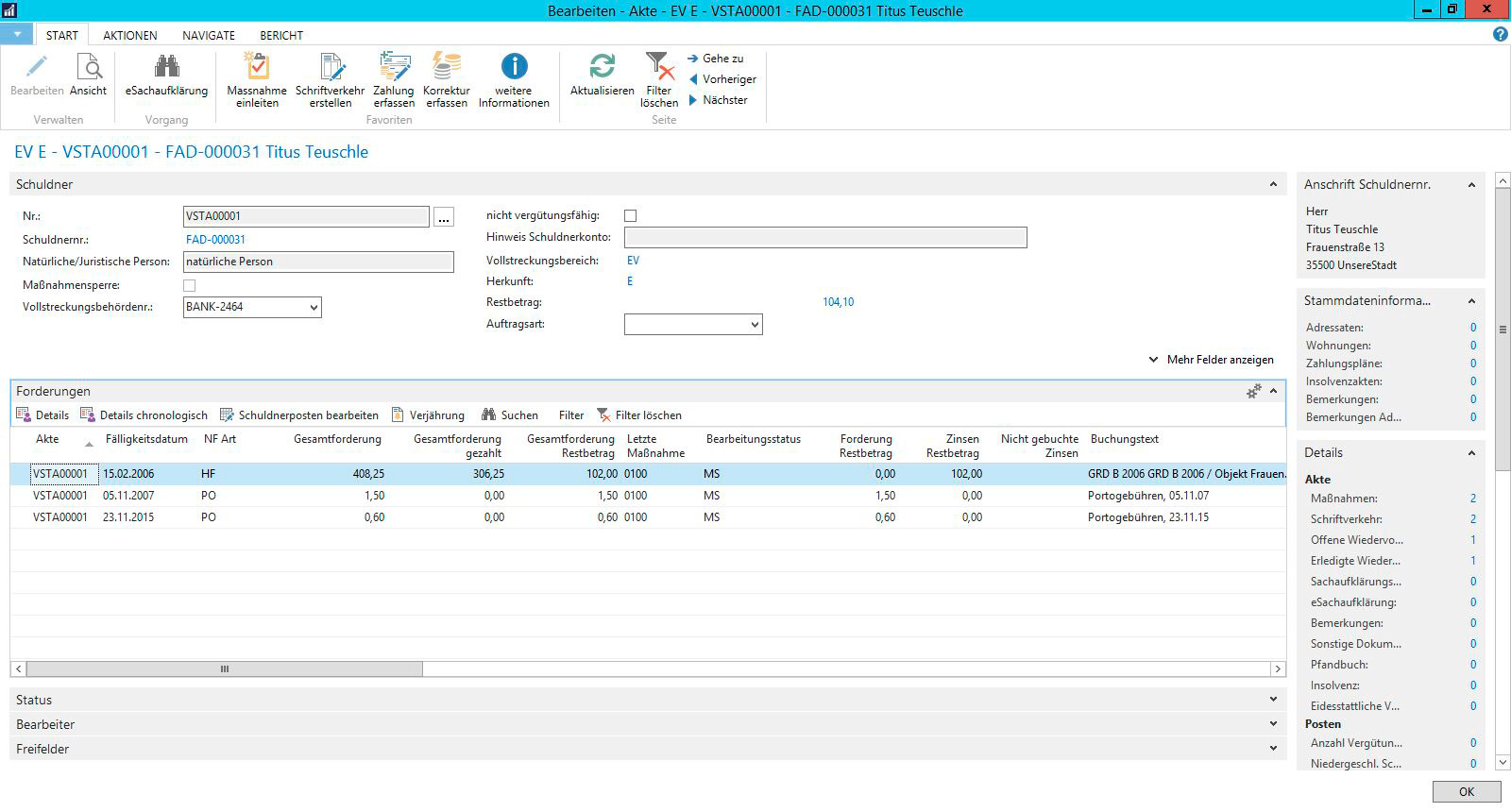Enable the nicht vergütungsfähig checkbox
The width and height of the screenshot is (1511, 812).
(x=631, y=216)
